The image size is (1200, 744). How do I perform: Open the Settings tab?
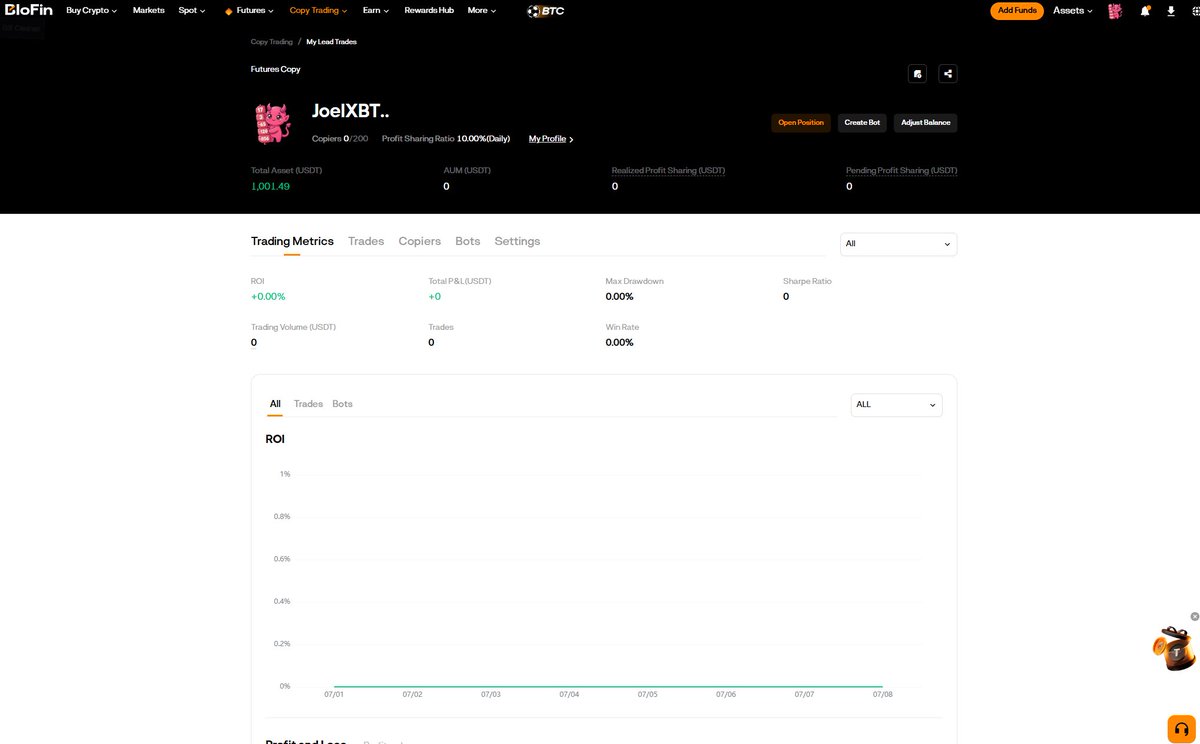(x=517, y=241)
